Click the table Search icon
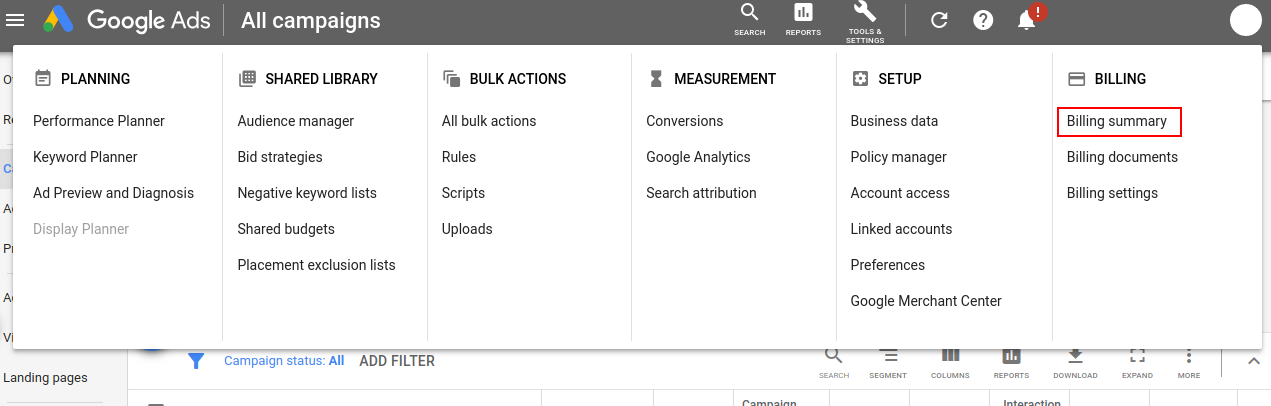The width and height of the screenshot is (1271, 406). 834,364
